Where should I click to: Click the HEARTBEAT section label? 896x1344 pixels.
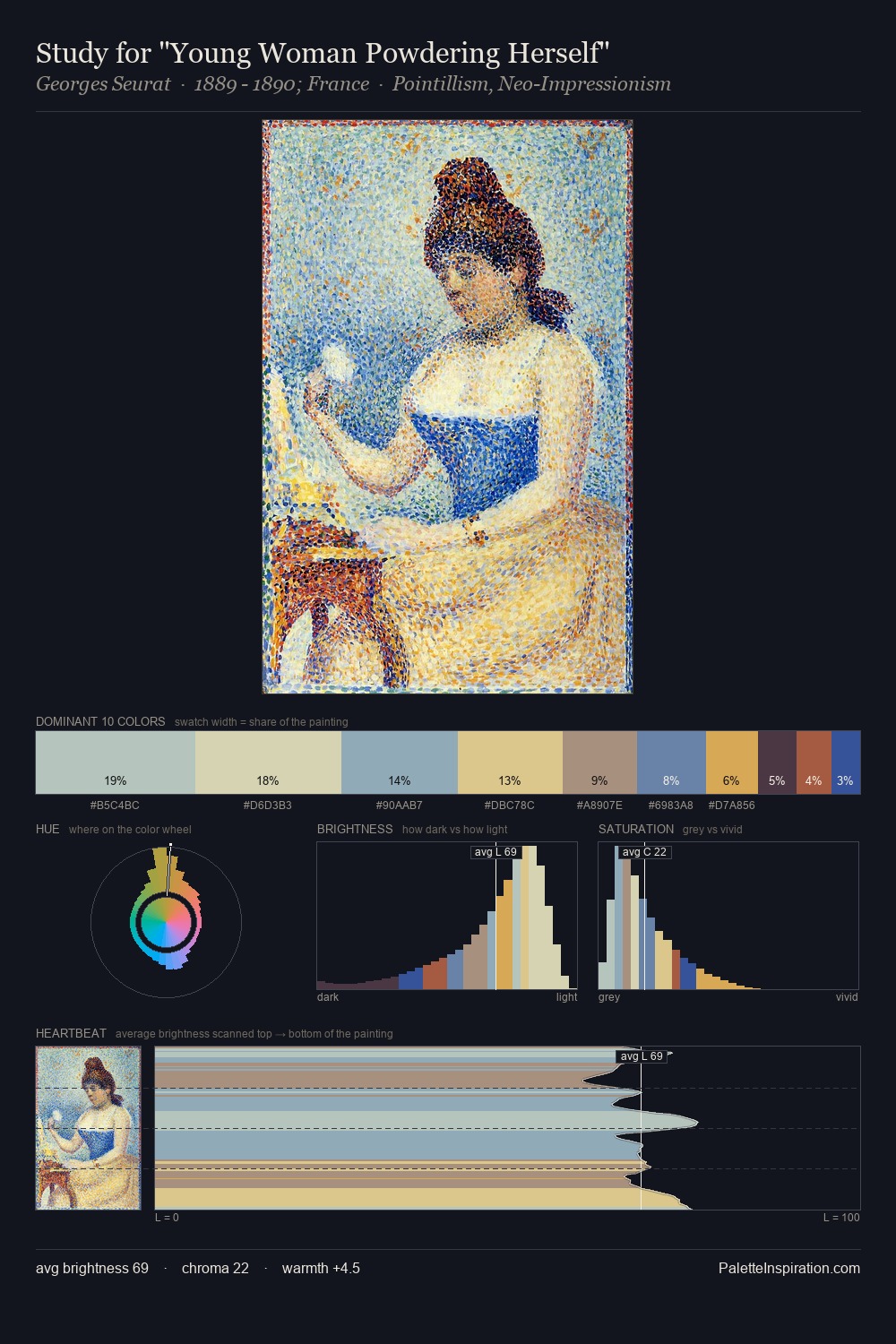71,1033
